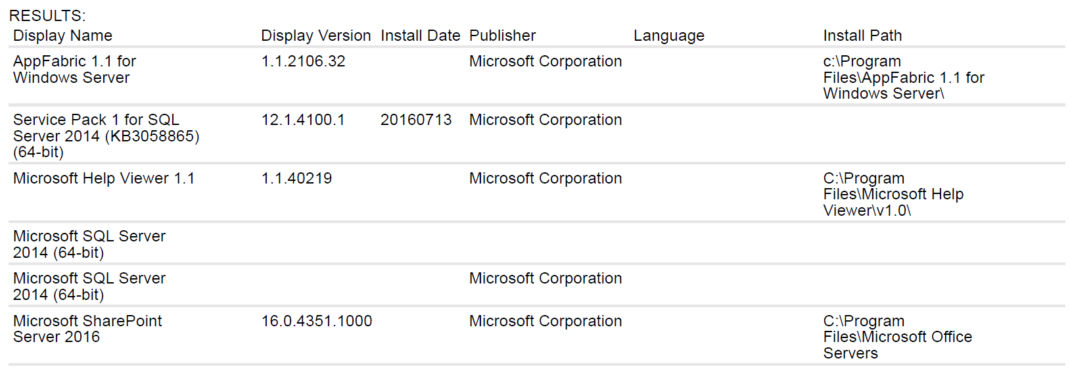
Task: Click the Microsoft Office Servers install path
Action: tap(897, 337)
